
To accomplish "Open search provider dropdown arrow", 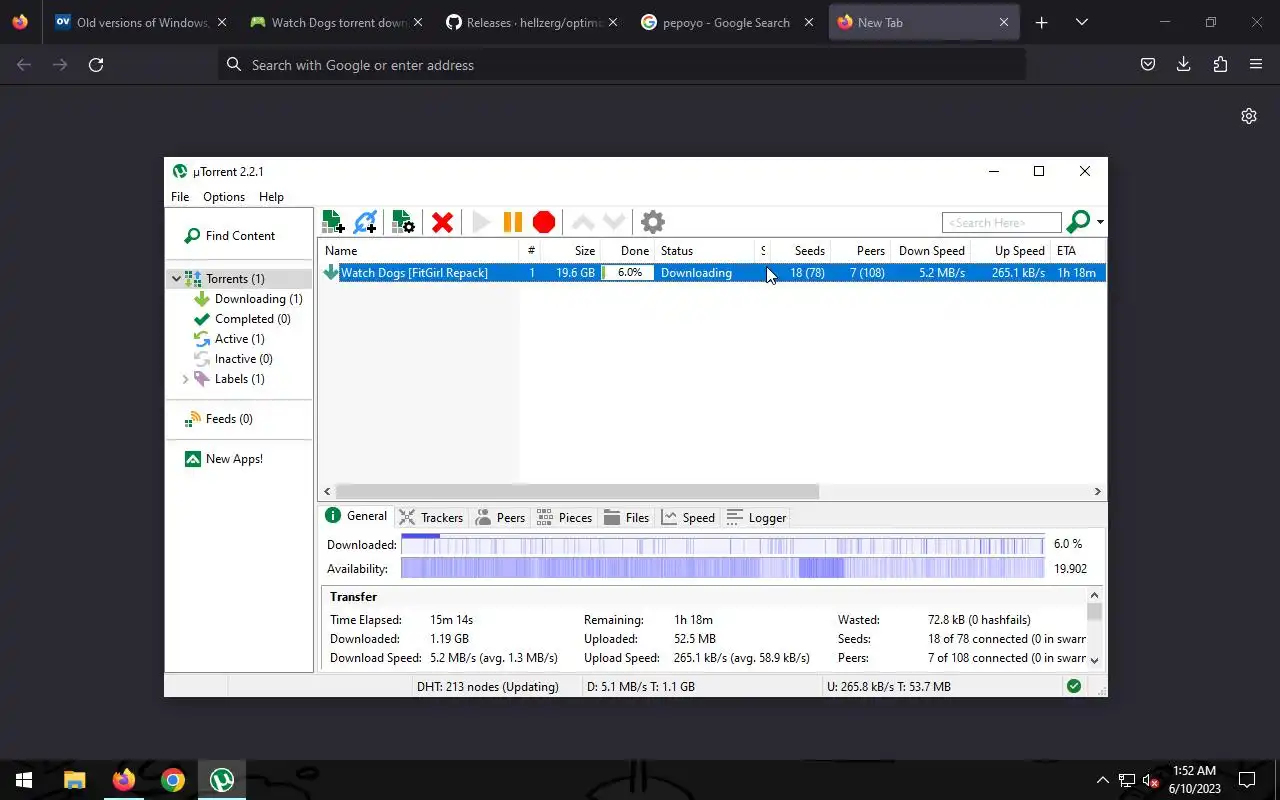I will tap(1100, 222).
